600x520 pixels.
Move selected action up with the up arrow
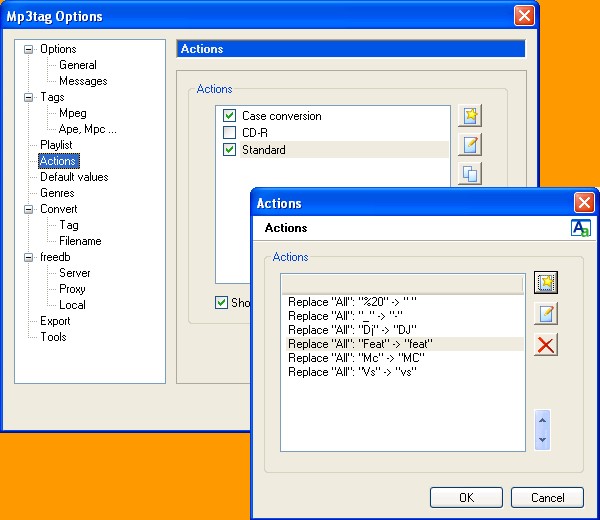point(543,419)
